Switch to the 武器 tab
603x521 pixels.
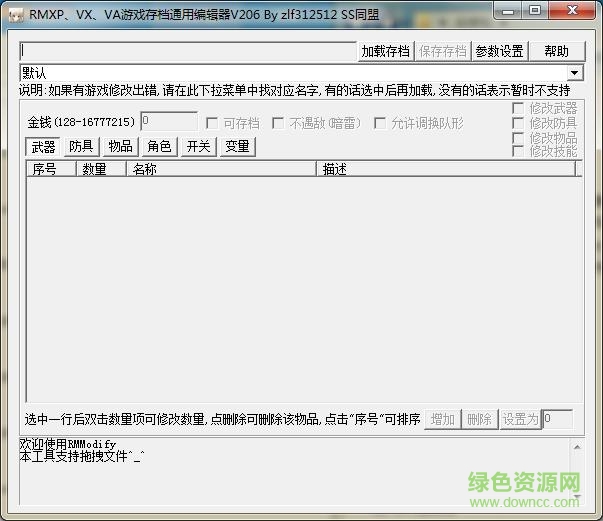coord(43,146)
